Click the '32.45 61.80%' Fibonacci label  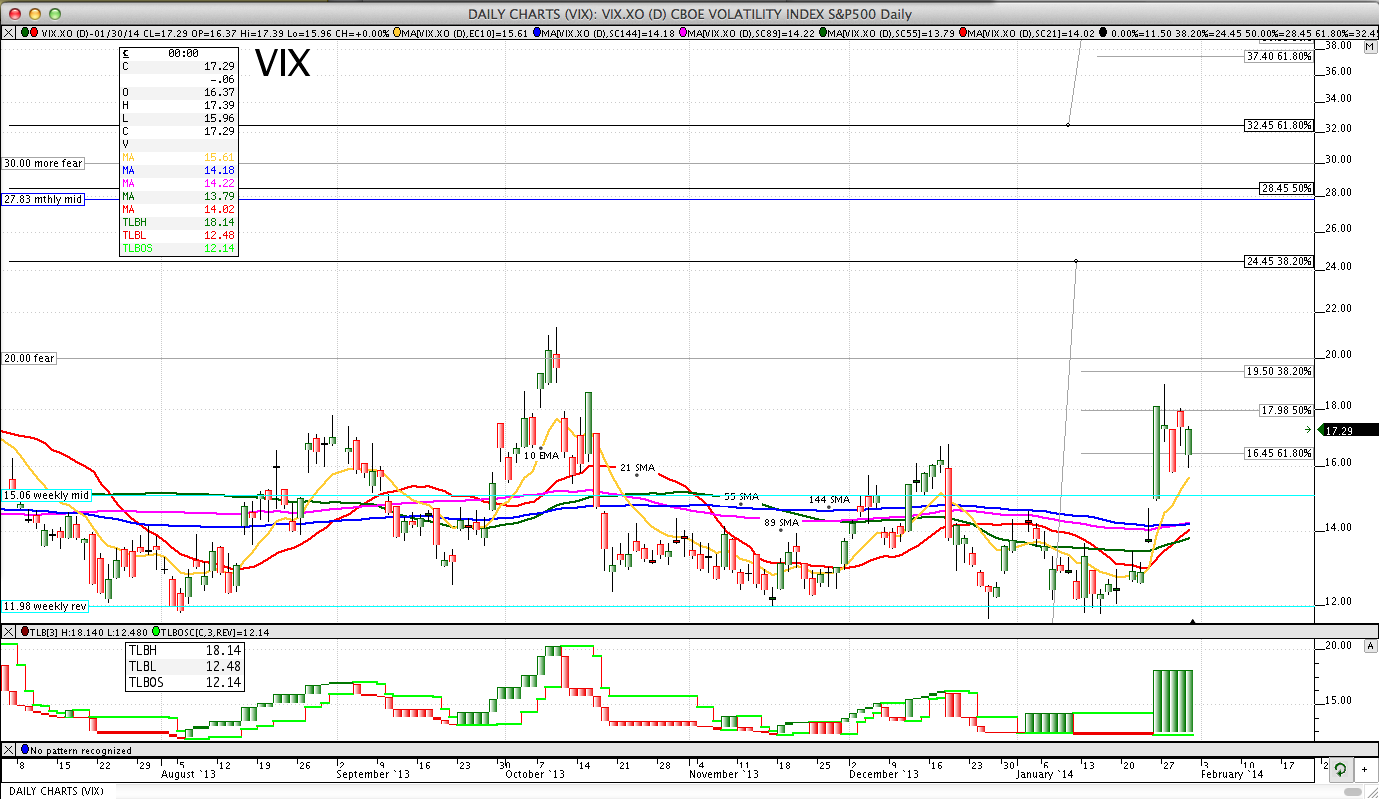click(1278, 125)
